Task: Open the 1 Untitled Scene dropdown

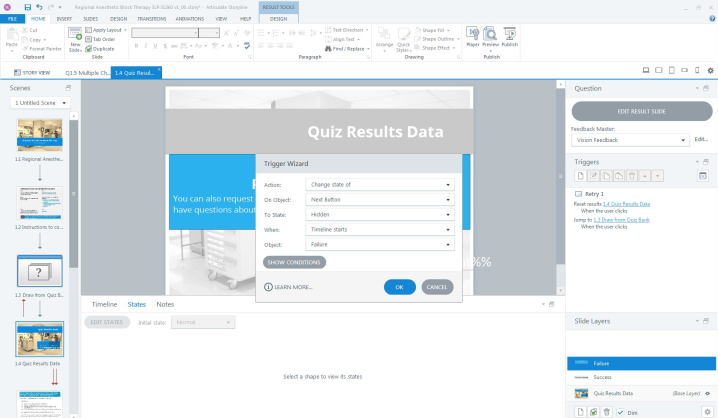Action: (40, 103)
